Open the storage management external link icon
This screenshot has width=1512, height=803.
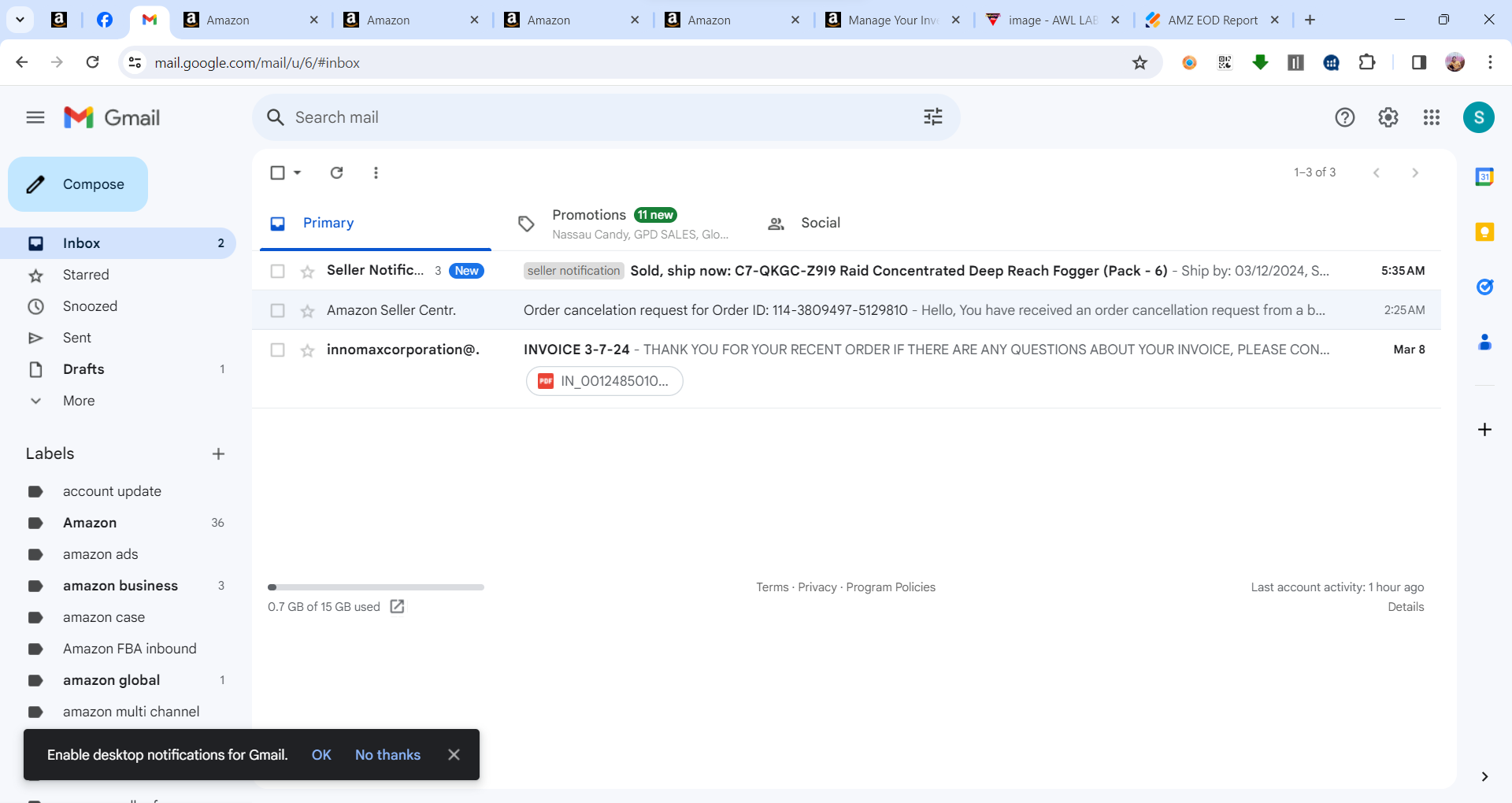click(397, 606)
